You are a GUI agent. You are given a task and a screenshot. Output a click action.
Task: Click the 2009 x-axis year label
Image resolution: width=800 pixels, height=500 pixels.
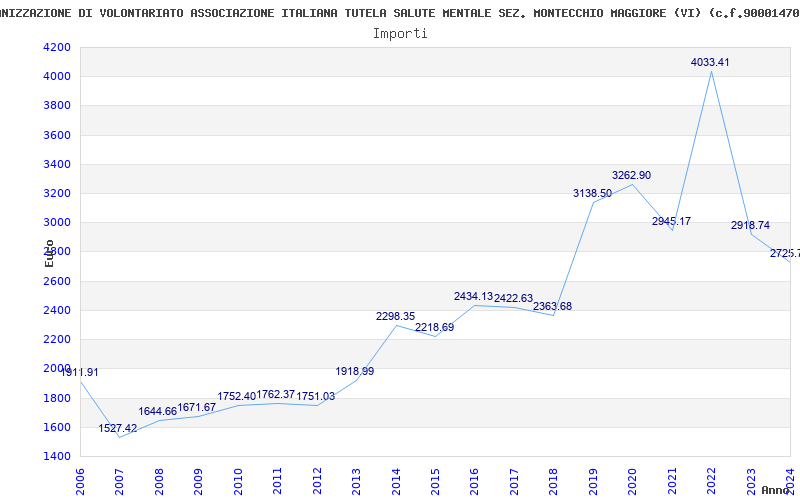point(198,482)
